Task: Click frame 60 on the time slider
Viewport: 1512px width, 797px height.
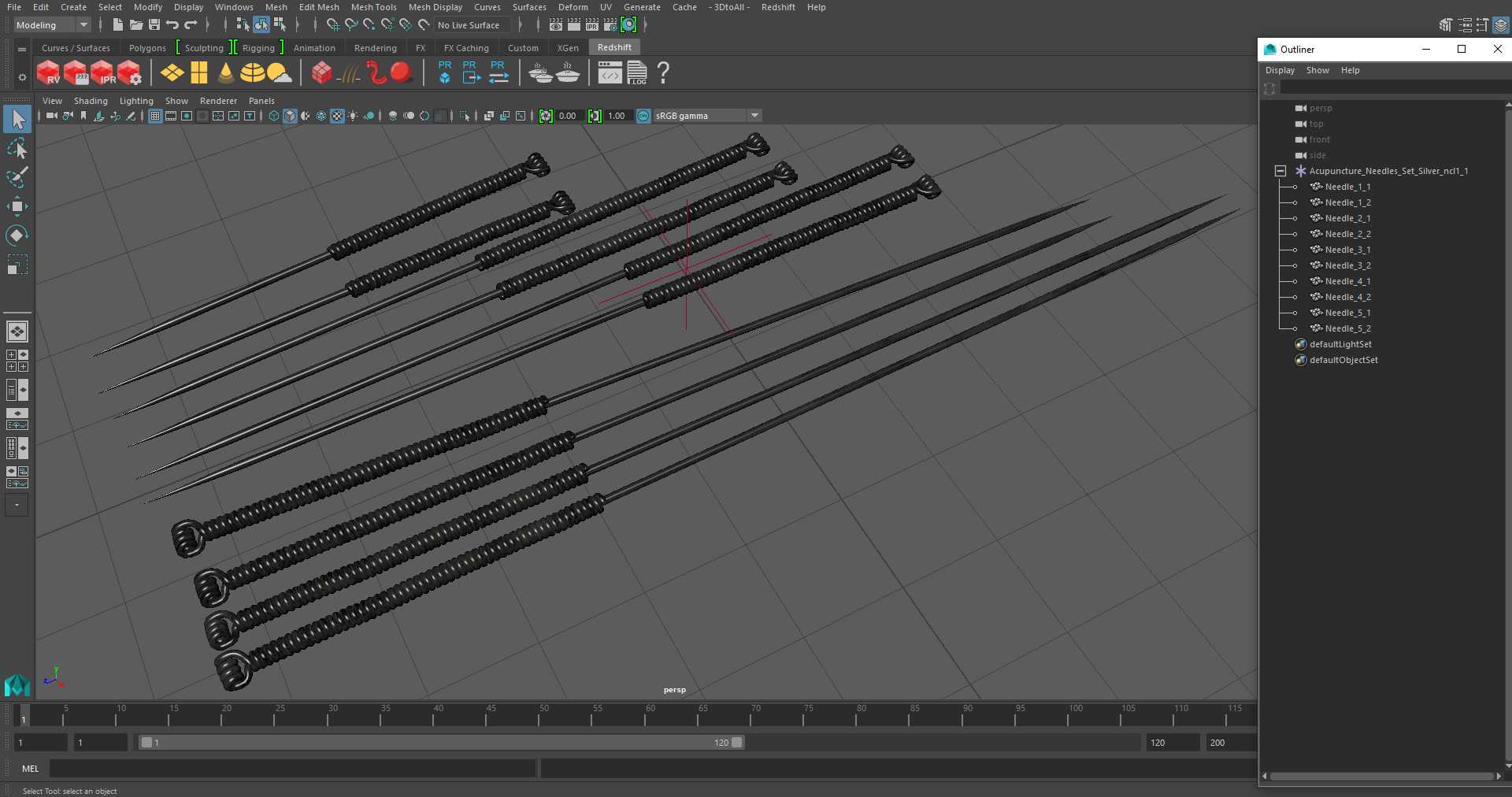Action: [649, 714]
